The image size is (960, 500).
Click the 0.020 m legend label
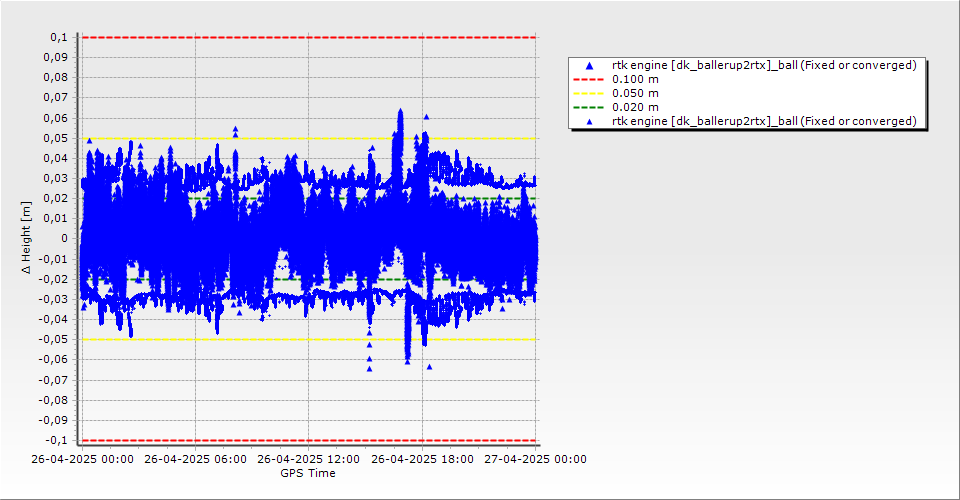(635, 107)
